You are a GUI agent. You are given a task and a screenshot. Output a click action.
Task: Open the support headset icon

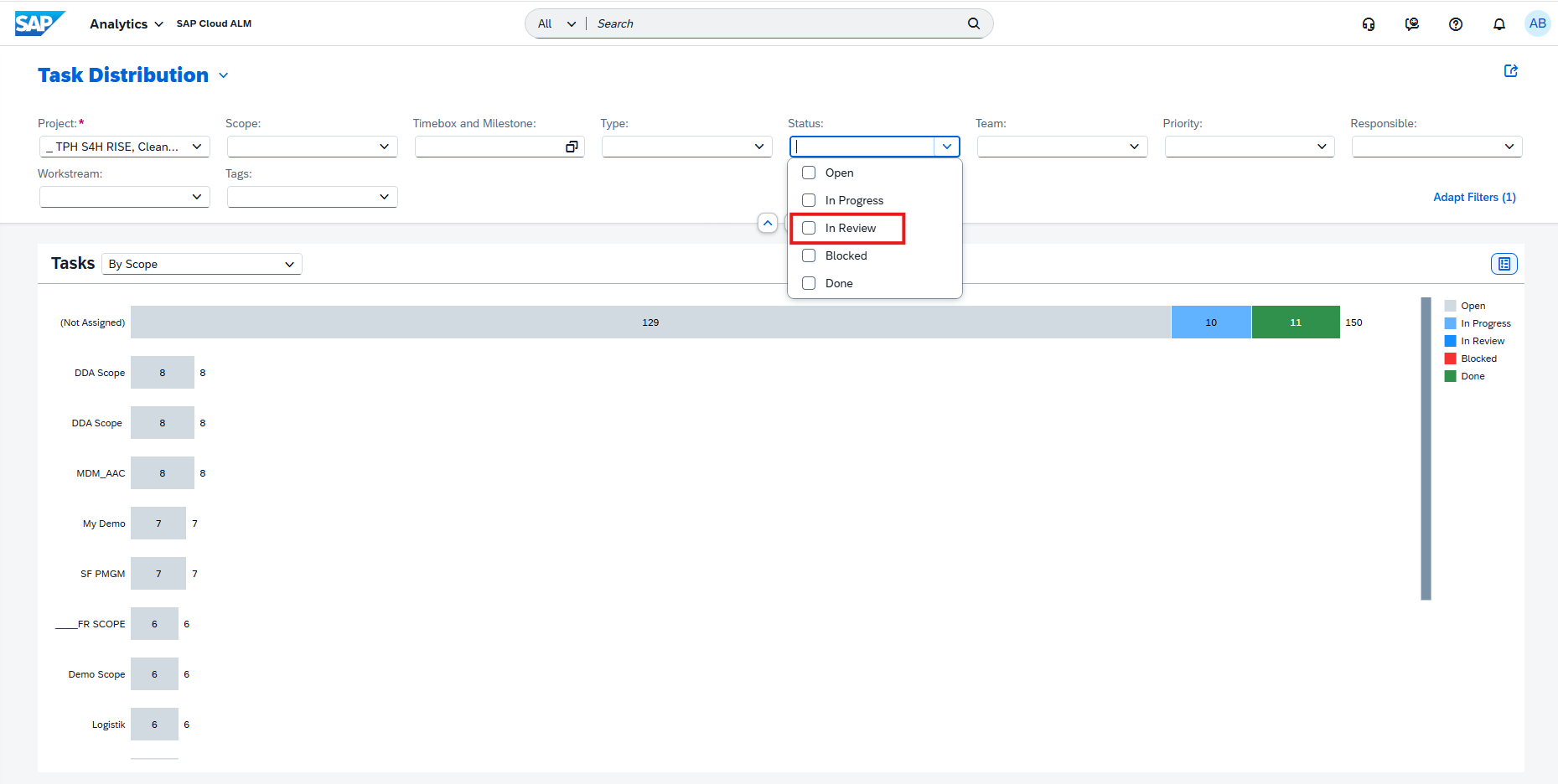pos(1369,23)
